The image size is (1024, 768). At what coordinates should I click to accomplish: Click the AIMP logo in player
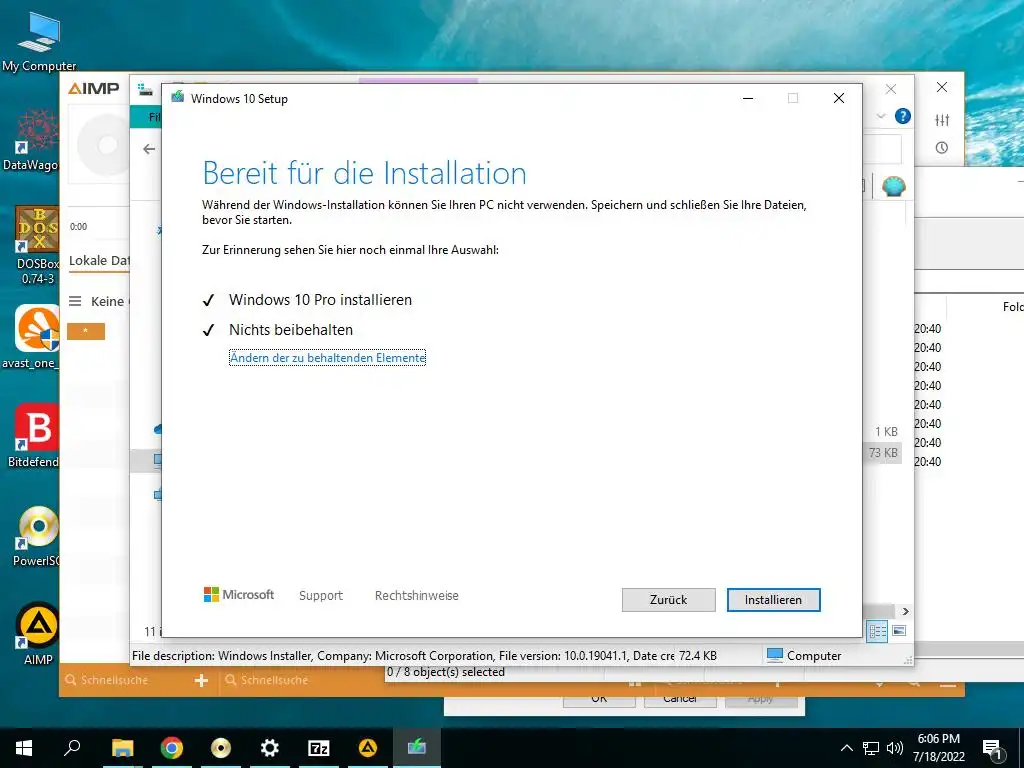93,88
